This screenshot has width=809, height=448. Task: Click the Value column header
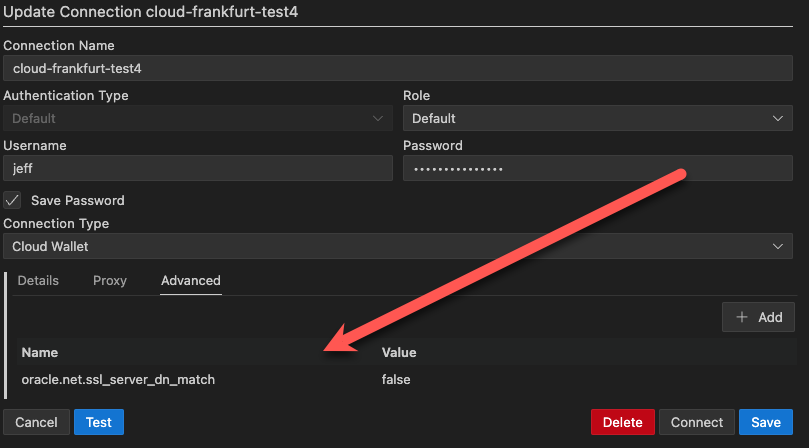[x=399, y=352]
